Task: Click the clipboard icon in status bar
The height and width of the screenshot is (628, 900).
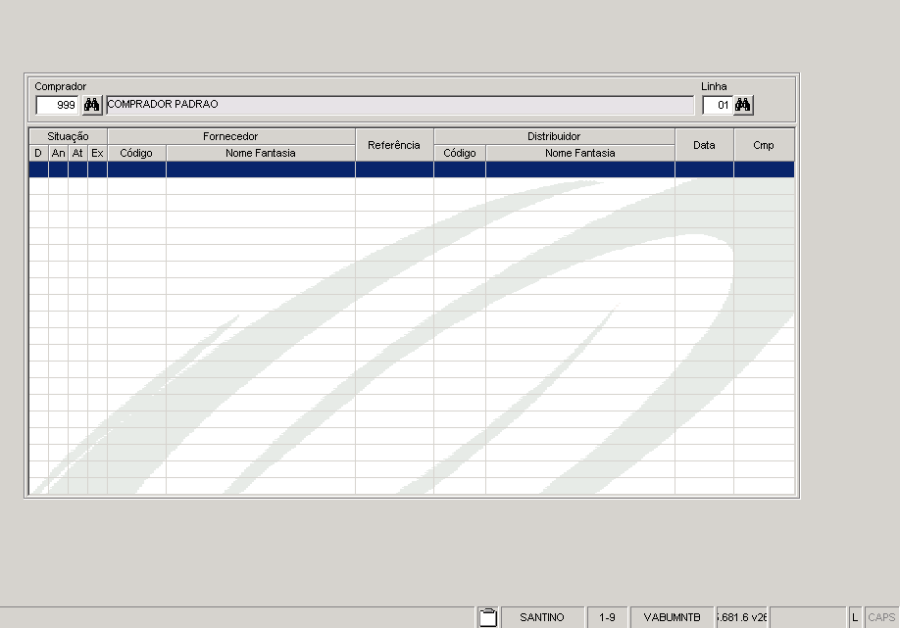Action: 487,617
